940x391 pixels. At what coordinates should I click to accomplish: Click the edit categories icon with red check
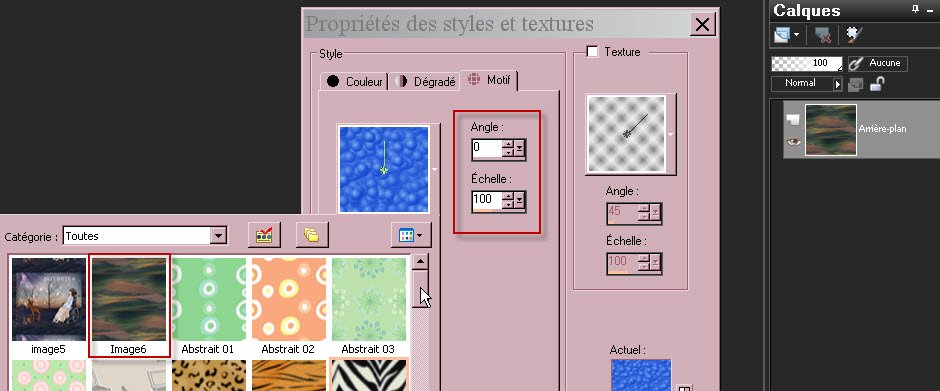[x=264, y=235]
